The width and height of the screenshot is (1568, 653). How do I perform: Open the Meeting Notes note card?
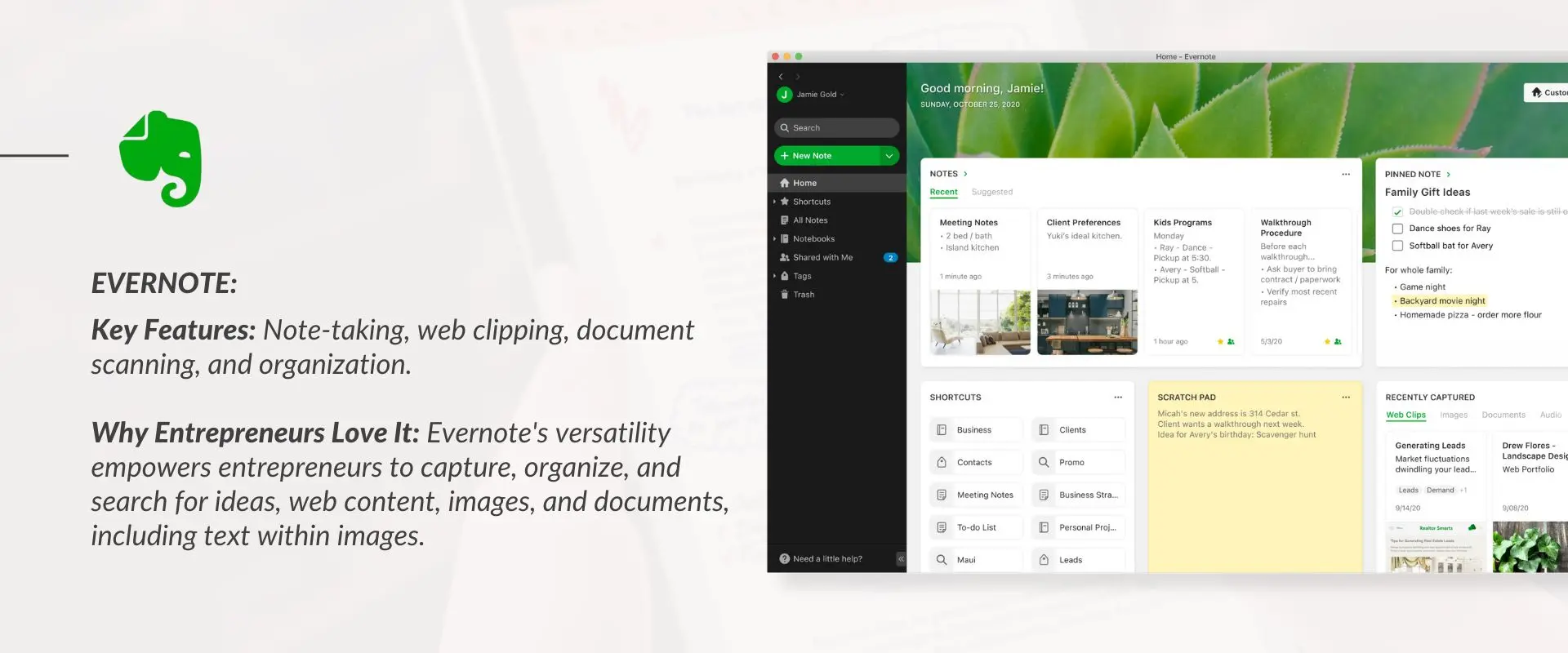(x=980, y=282)
